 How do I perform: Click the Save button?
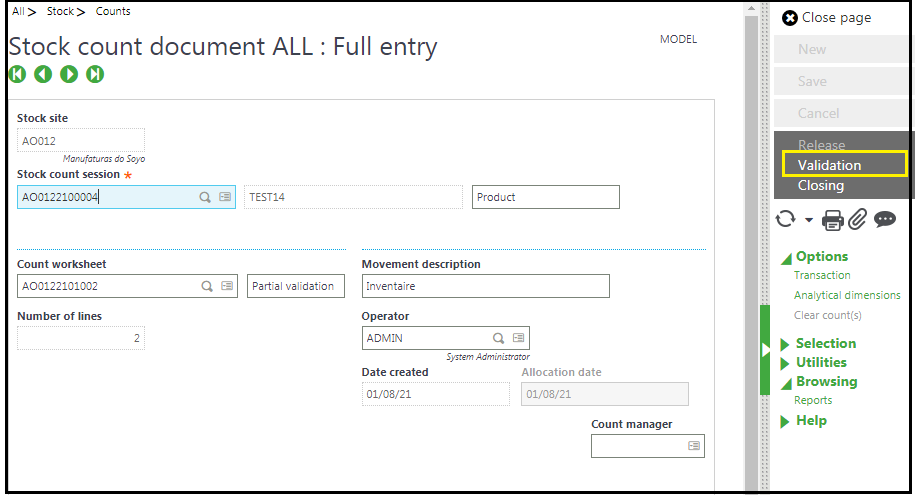tap(840, 81)
